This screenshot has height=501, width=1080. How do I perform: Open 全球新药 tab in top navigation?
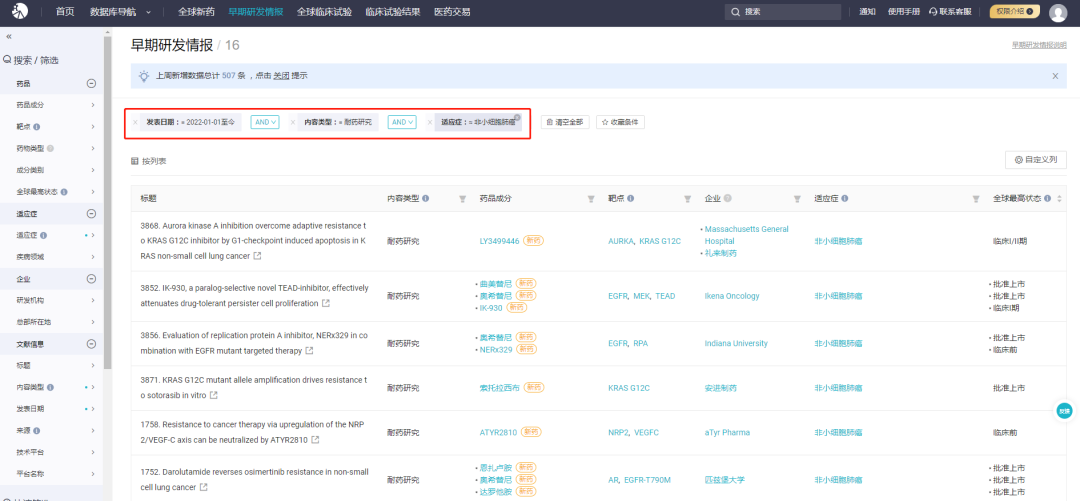pos(196,12)
